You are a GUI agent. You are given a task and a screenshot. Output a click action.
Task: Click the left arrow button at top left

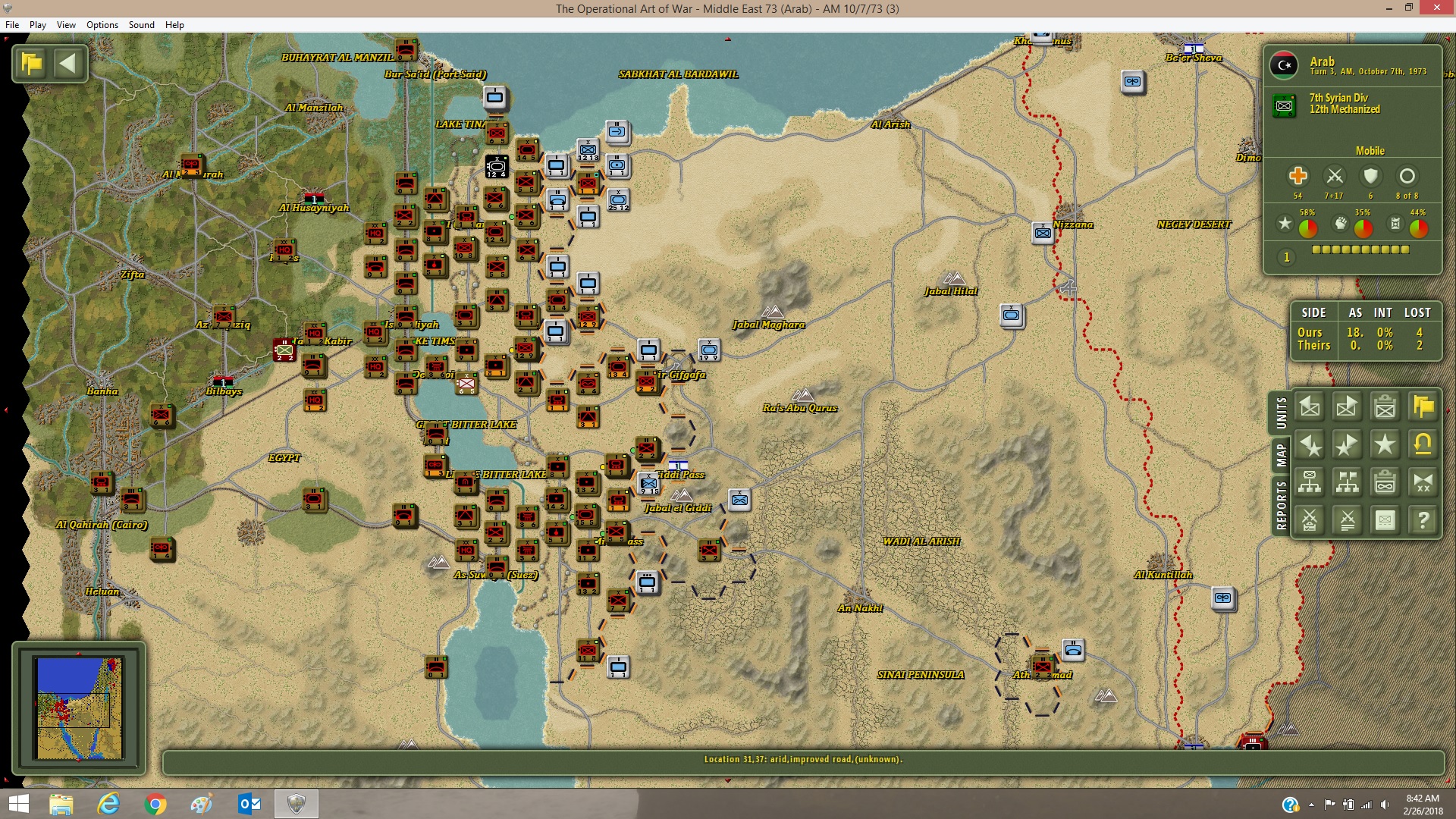pyautogui.click(x=68, y=64)
